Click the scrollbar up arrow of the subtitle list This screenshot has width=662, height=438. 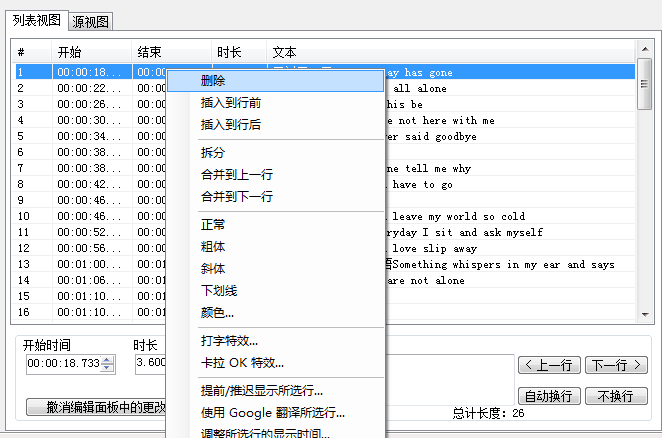click(x=645, y=49)
